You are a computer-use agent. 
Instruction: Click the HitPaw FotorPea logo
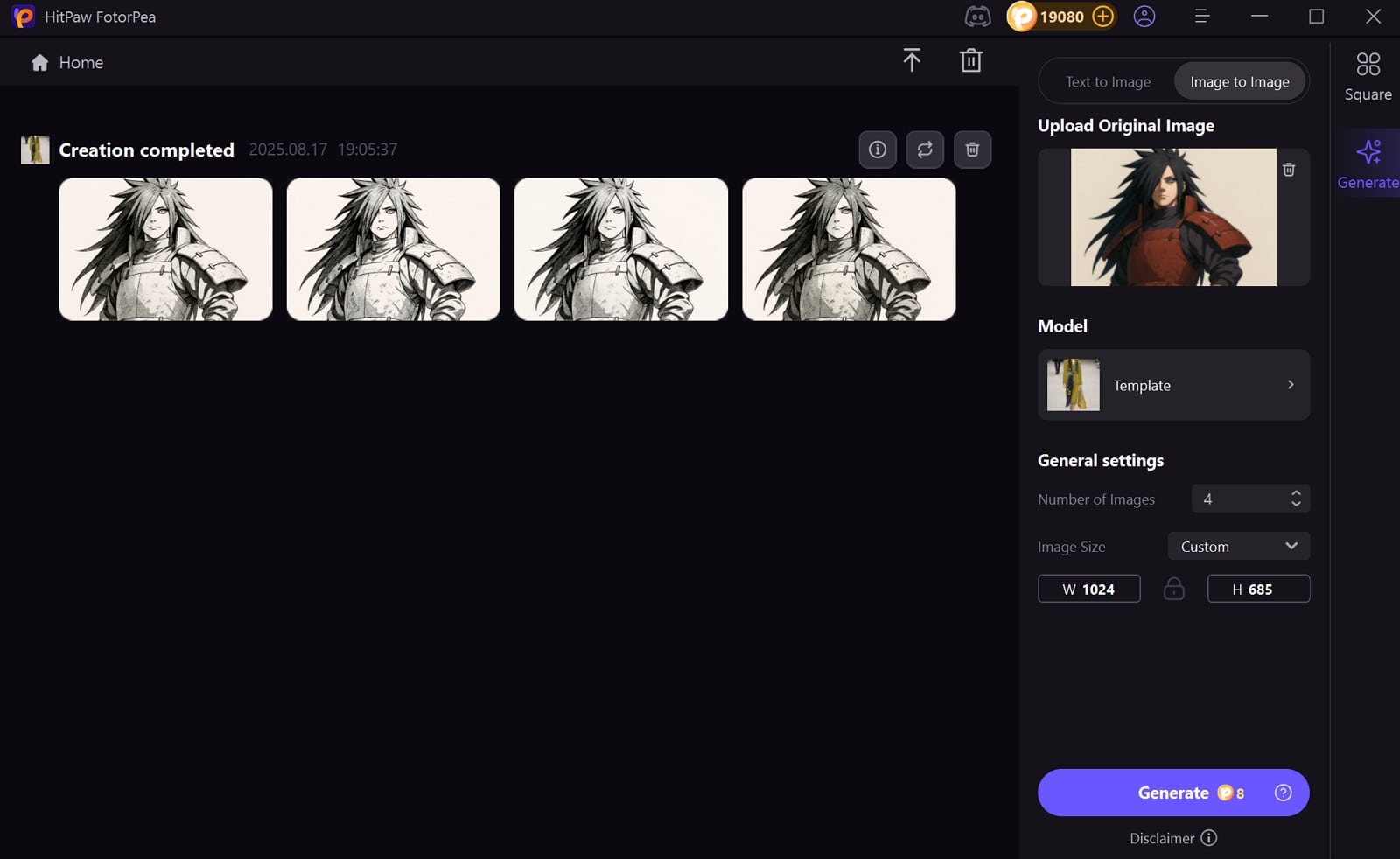pos(24,17)
